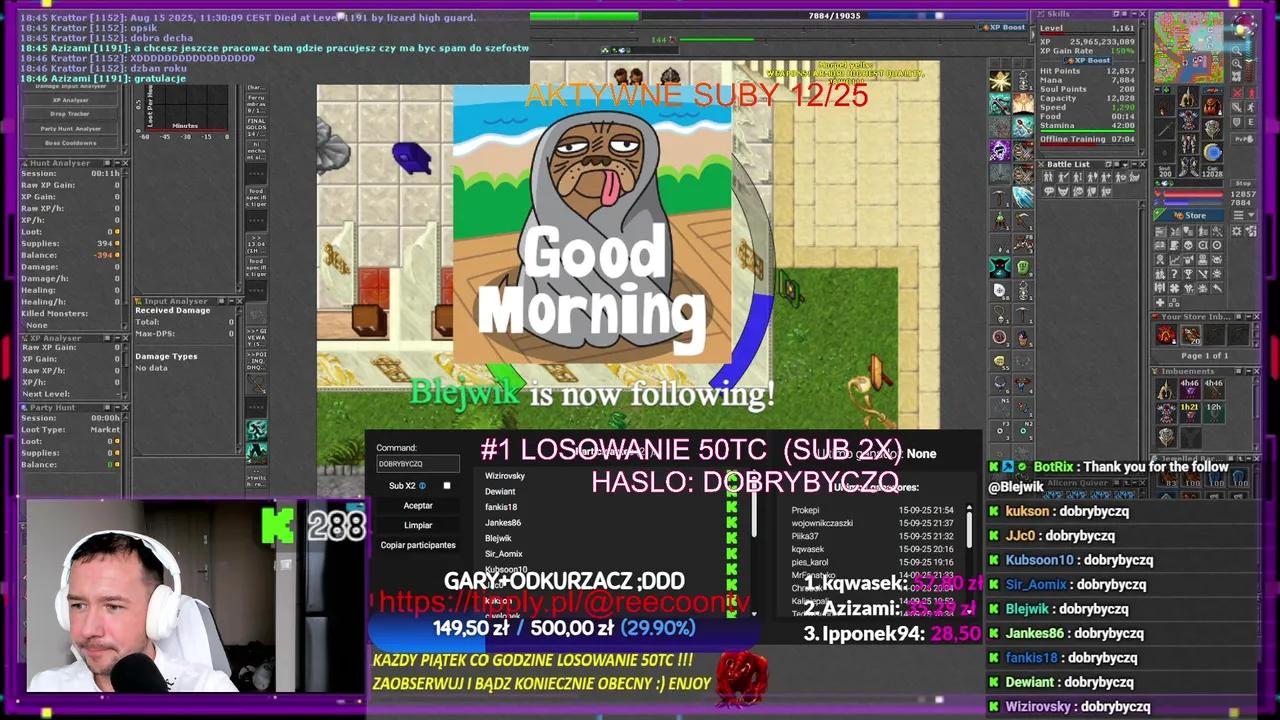Click the trophy icon in the control grid
Viewport: 1280px width, 720px height.
click(1188, 273)
